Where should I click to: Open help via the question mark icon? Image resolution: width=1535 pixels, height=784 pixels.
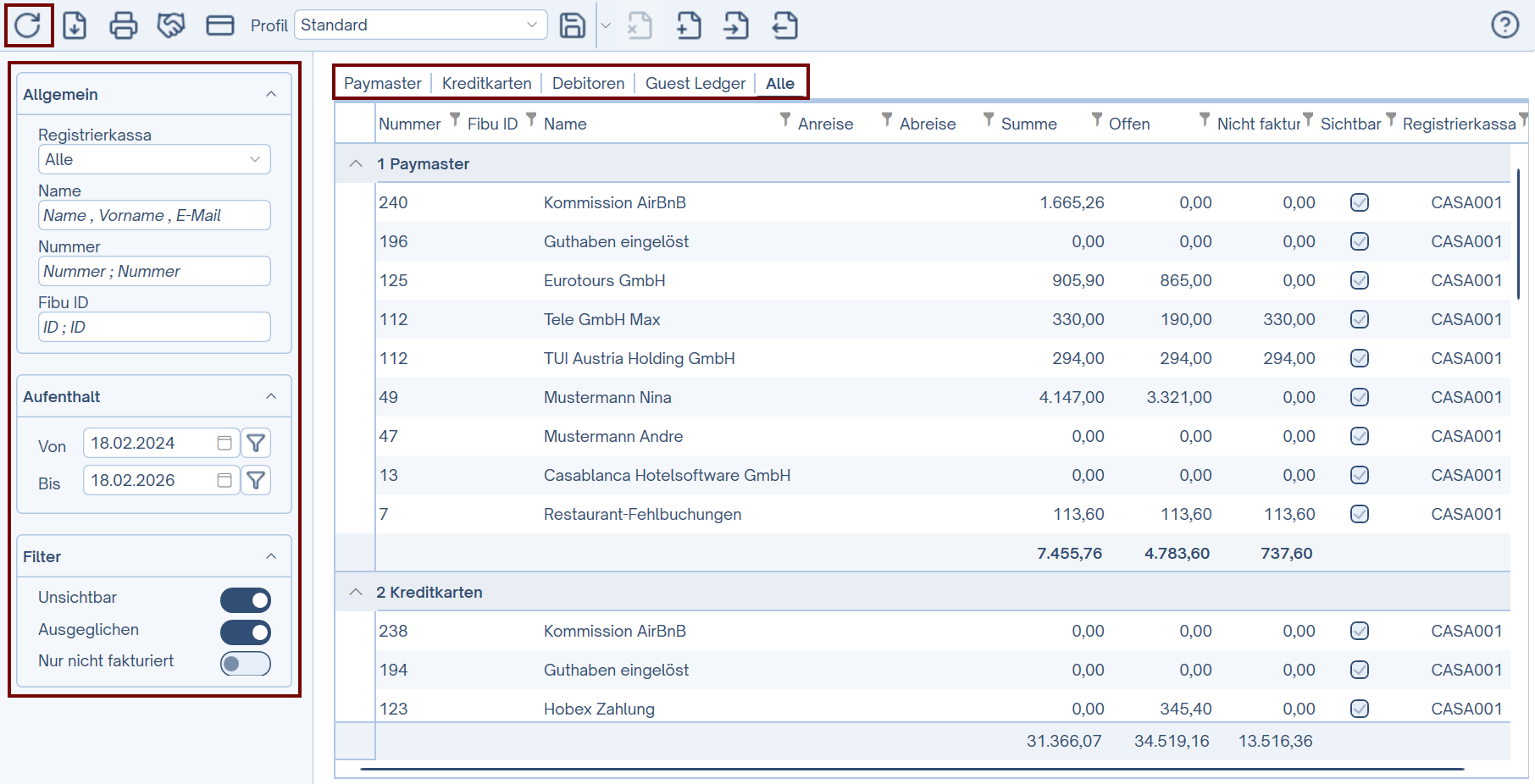click(x=1505, y=25)
